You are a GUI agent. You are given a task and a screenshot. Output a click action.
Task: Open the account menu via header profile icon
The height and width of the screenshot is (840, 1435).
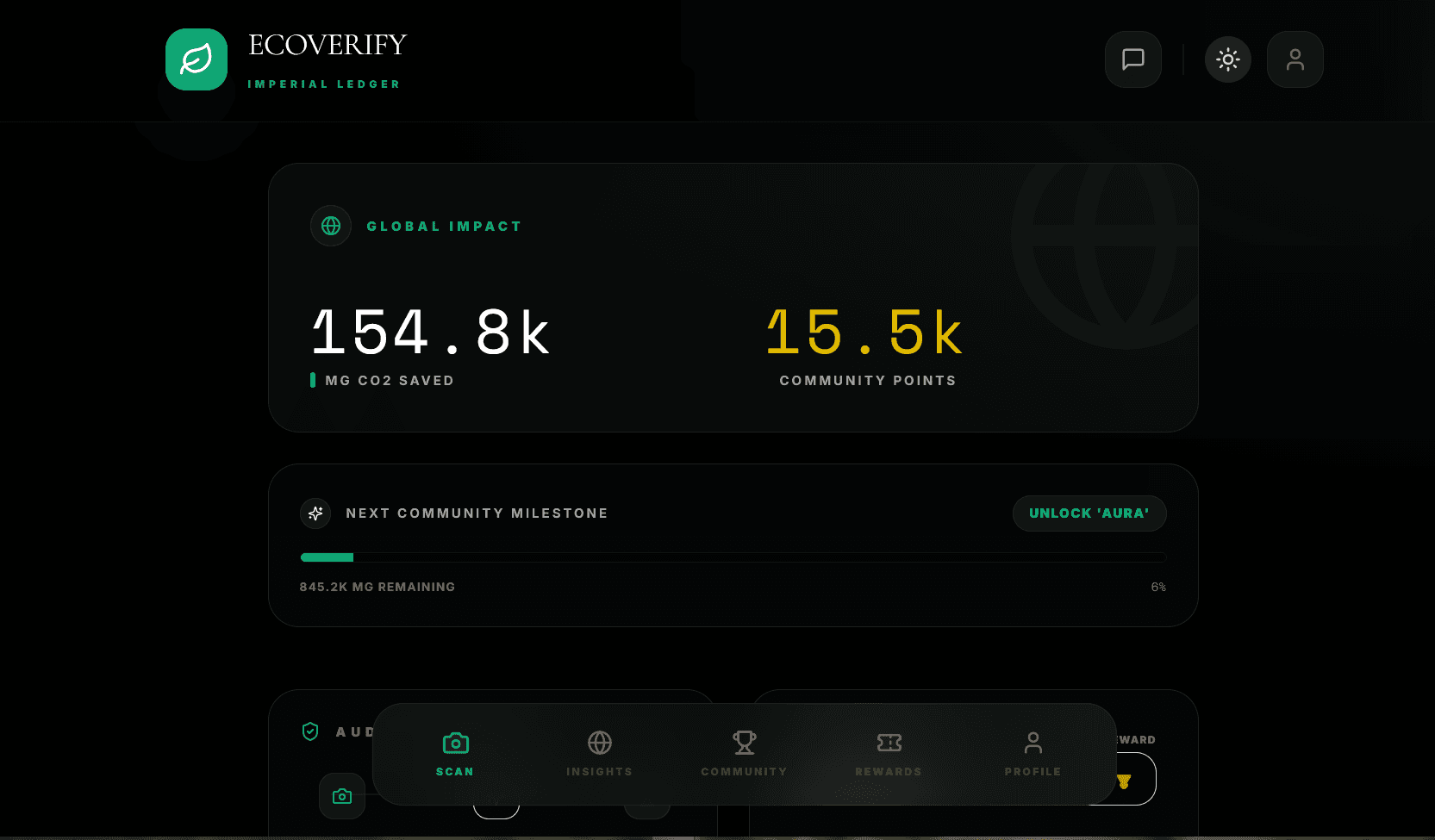click(x=1295, y=59)
